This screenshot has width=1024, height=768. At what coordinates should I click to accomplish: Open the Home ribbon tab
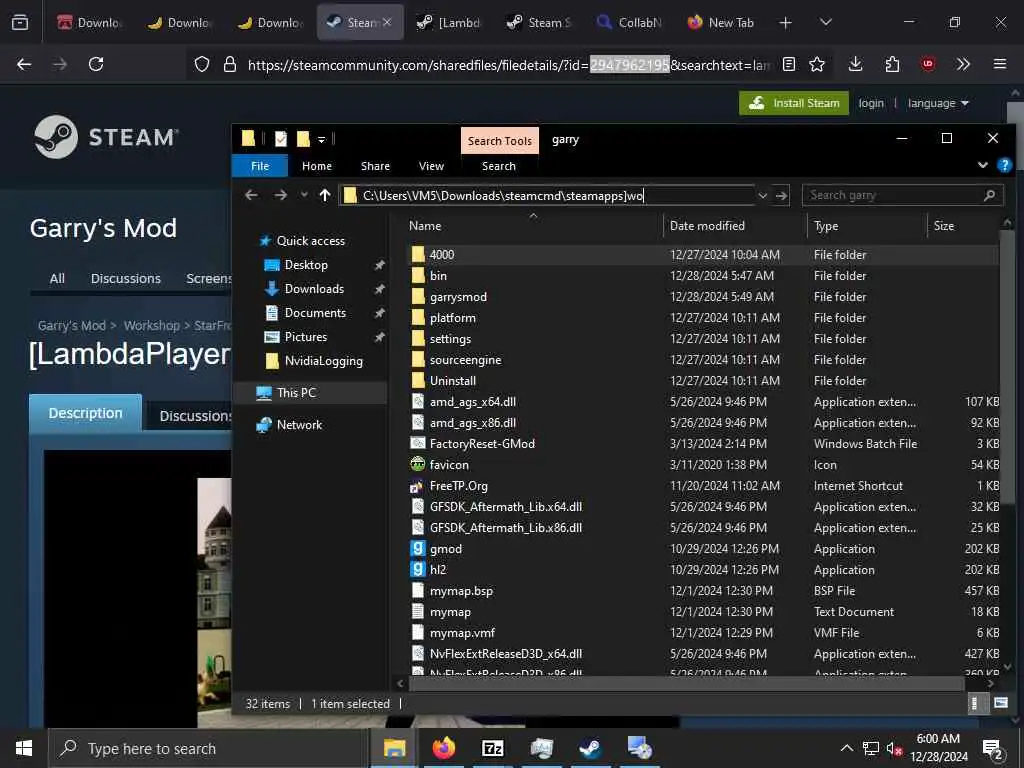click(x=317, y=166)
